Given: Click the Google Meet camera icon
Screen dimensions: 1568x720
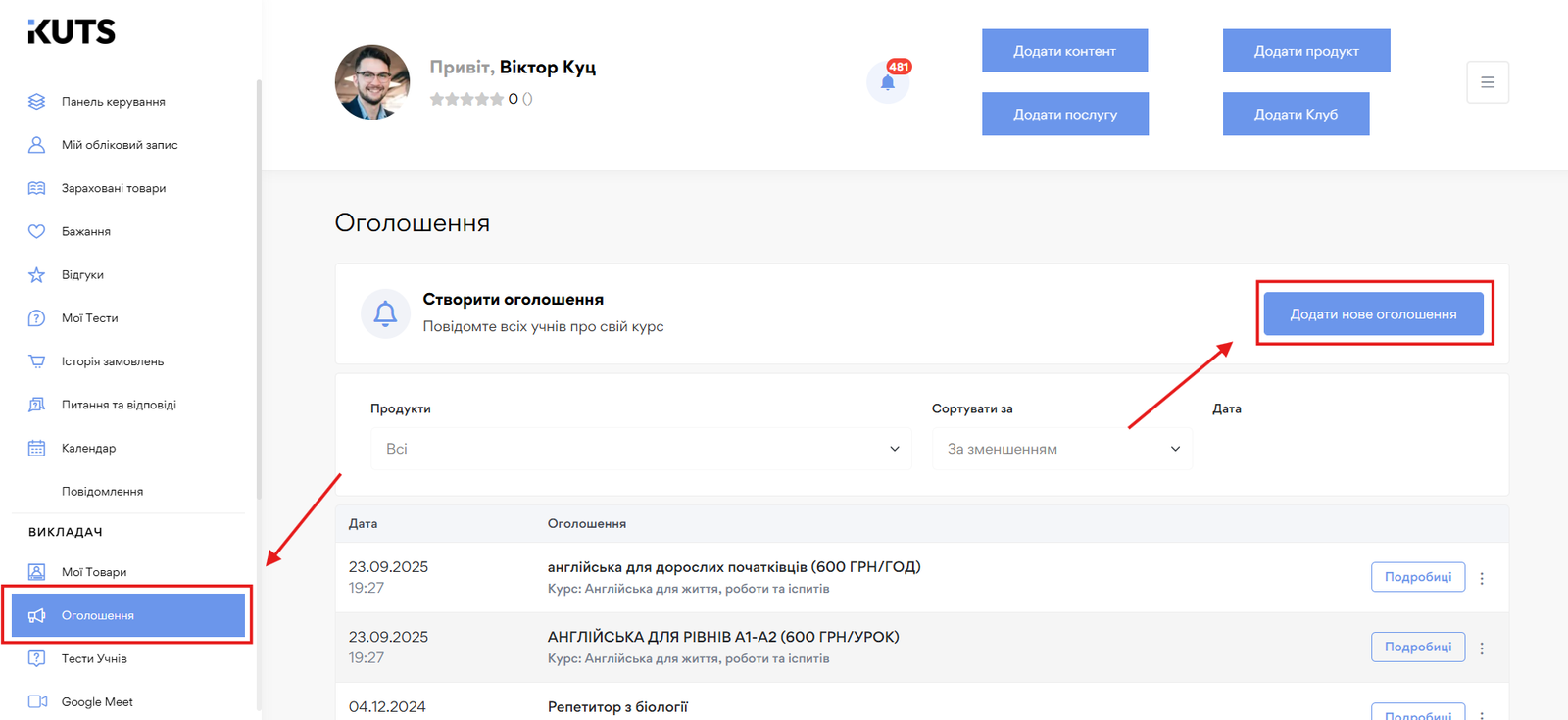Looking at the screenshot, I should (37, 701).
